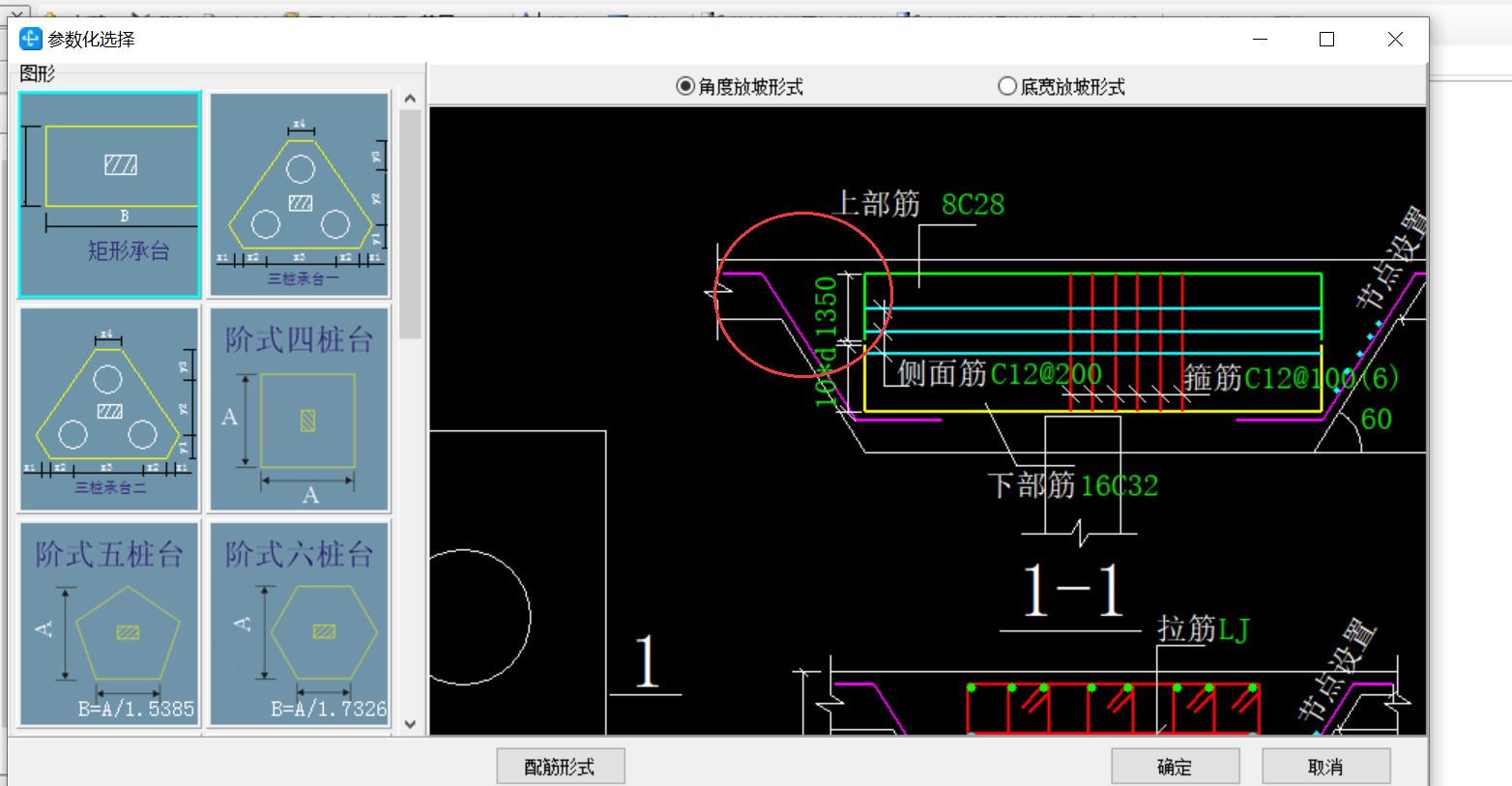
Task: Edit the slope angle value 60
Action: [1377, 419]
